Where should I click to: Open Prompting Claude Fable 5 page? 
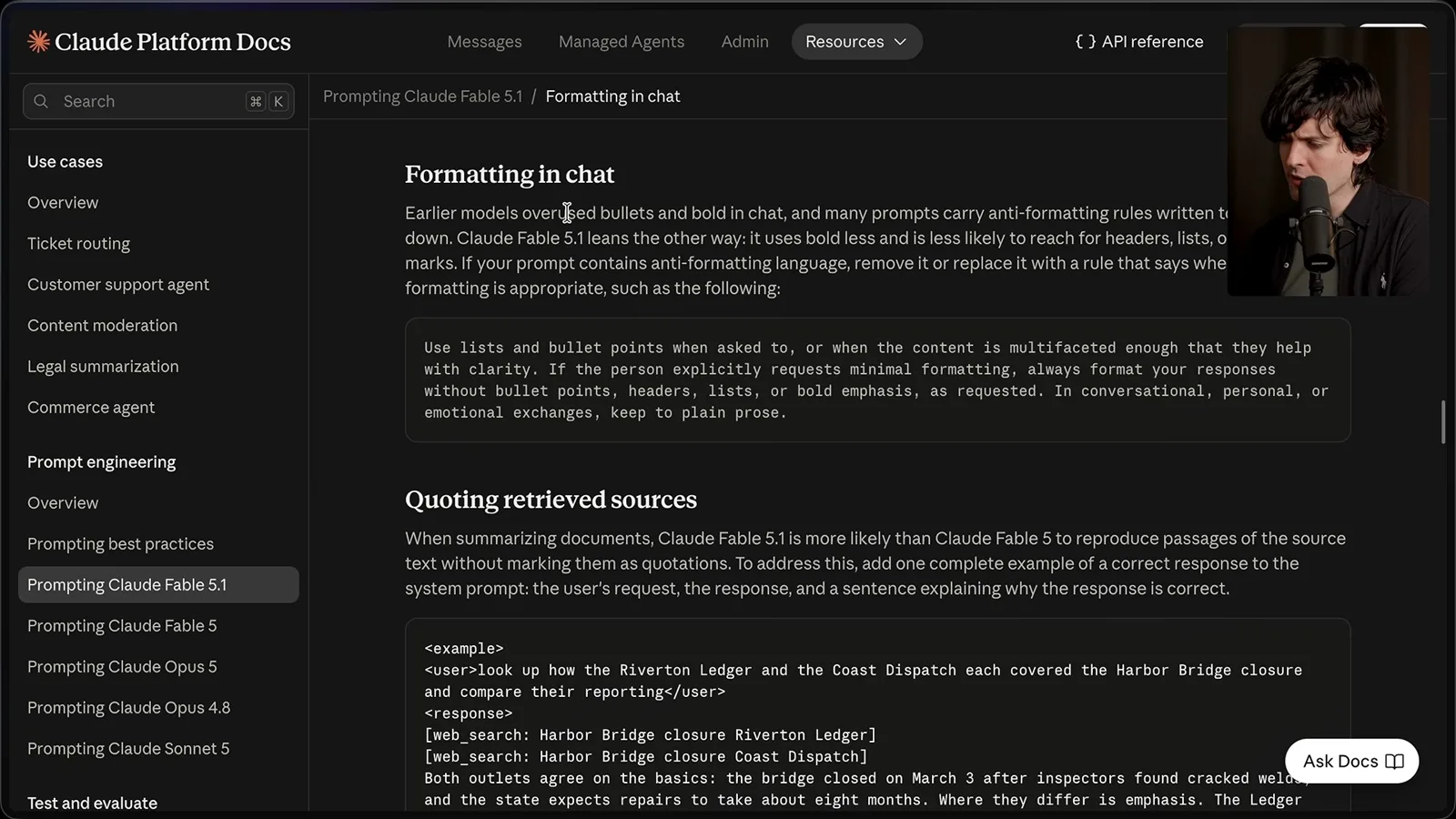[x=122, y=626]
